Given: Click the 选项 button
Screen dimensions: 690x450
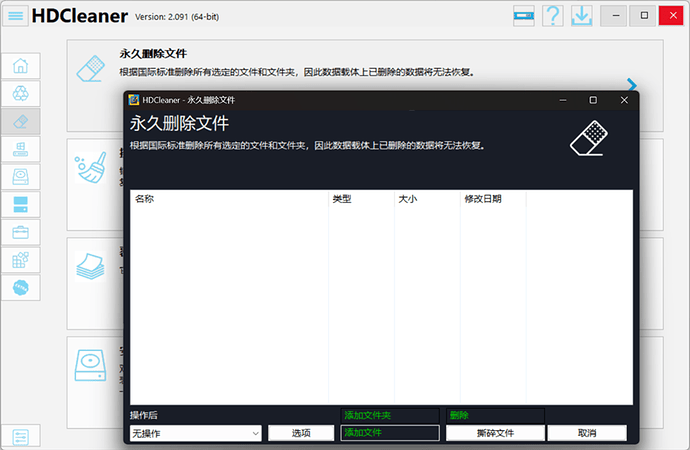Looking at the screenshot, I should (301, 433).
